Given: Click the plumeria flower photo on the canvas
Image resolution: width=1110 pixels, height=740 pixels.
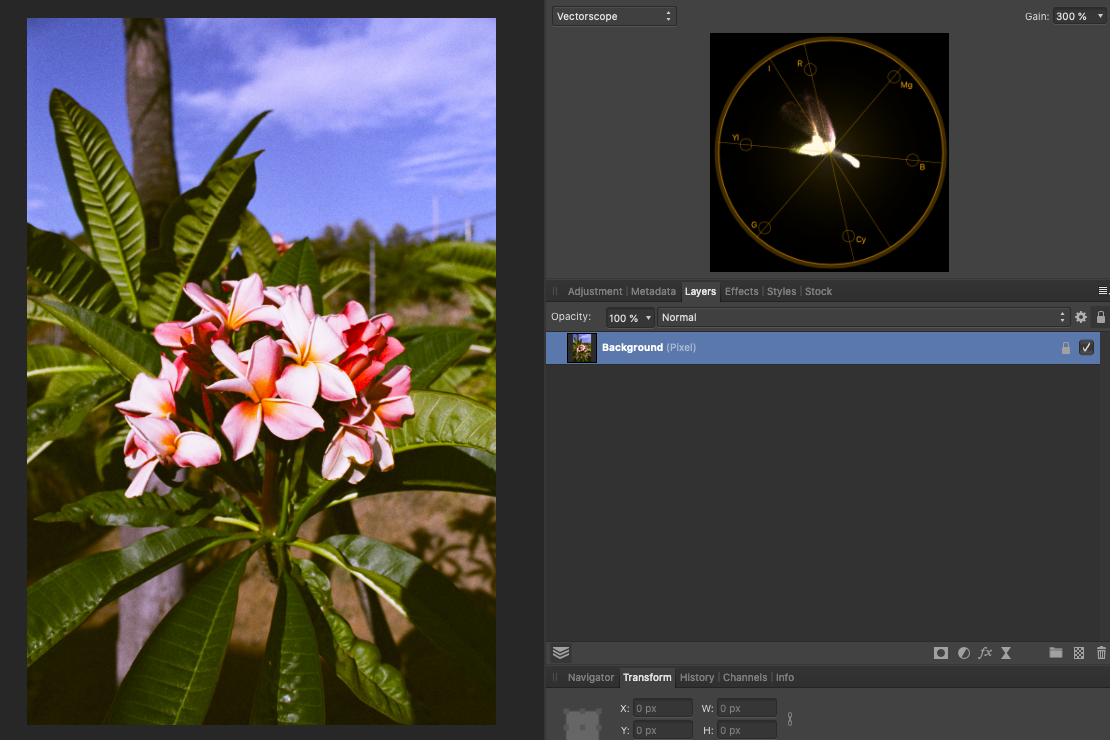Looking at the screenshot, I should [x=261, y=371].
